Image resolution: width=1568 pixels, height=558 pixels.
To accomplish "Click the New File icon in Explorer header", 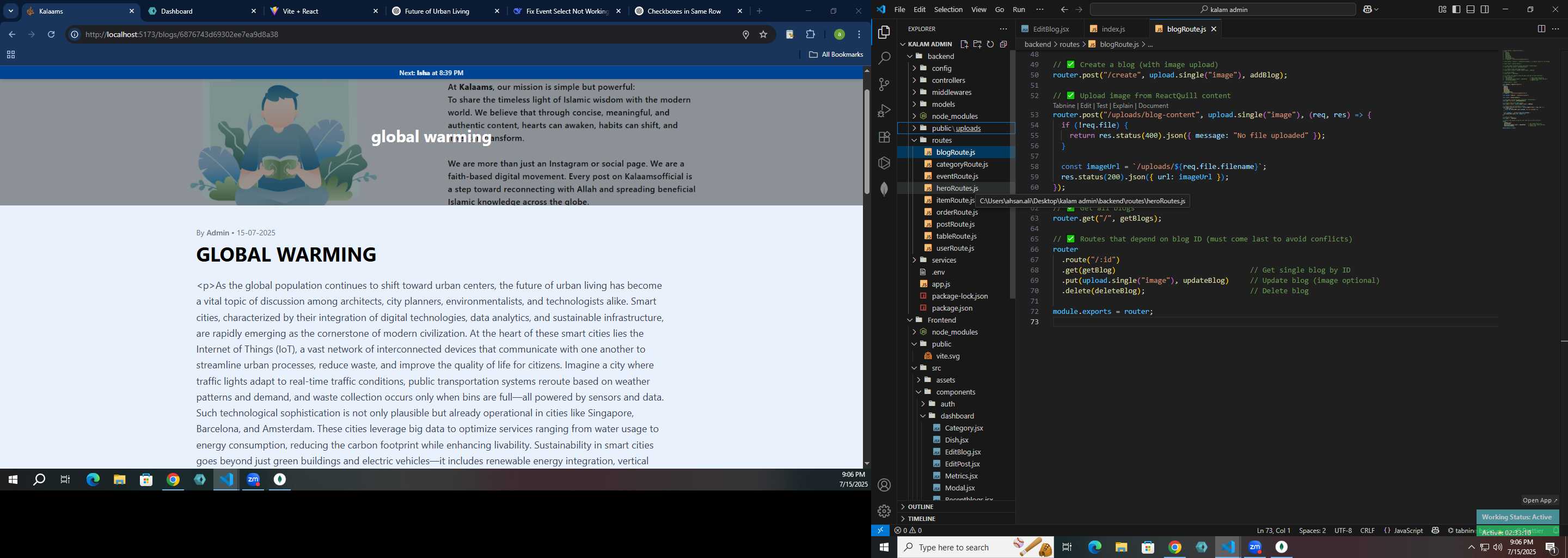I will point(964,44).
